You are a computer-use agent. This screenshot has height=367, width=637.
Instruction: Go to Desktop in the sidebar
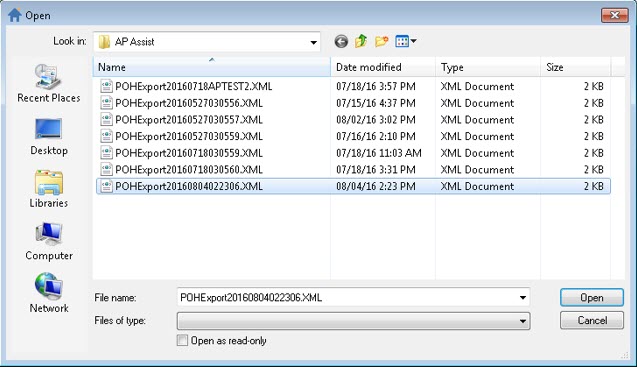pyautogui.click(x=49, y=137)
